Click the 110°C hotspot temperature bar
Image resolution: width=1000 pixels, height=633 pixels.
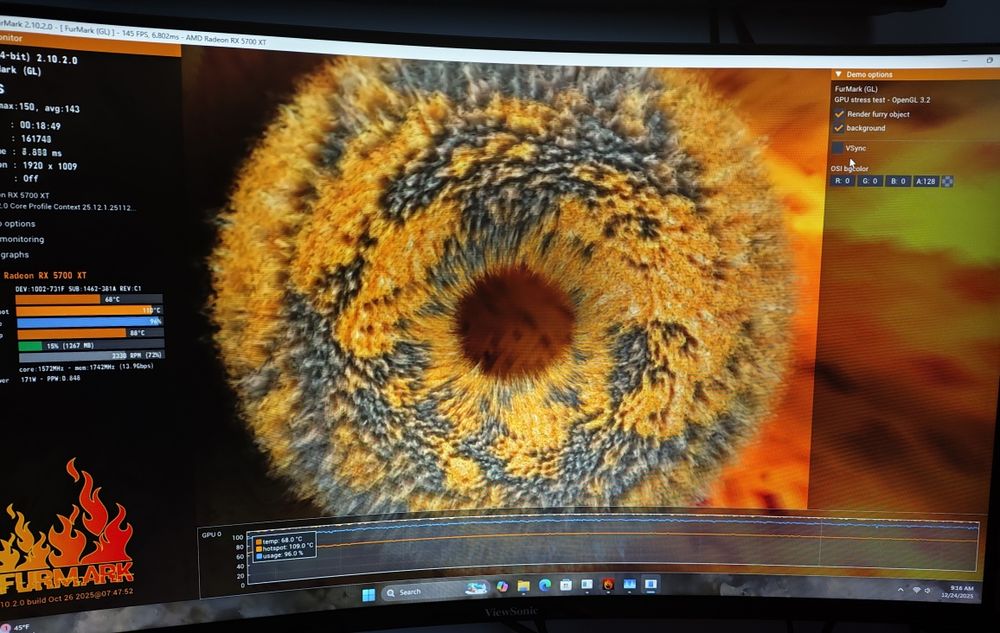(x=89, y=310)
